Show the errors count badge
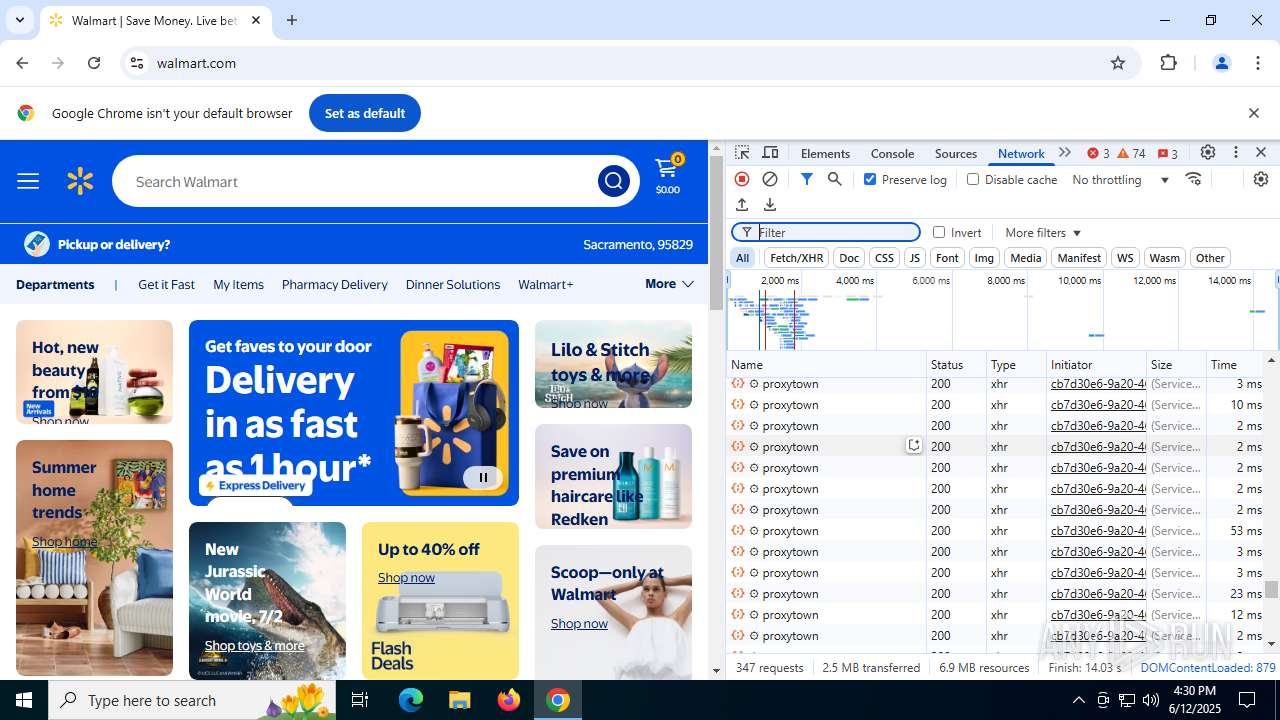Image resolution: width=1280 pixels, height=720 pixels. pyautogui.click(x=1098, y=153)
